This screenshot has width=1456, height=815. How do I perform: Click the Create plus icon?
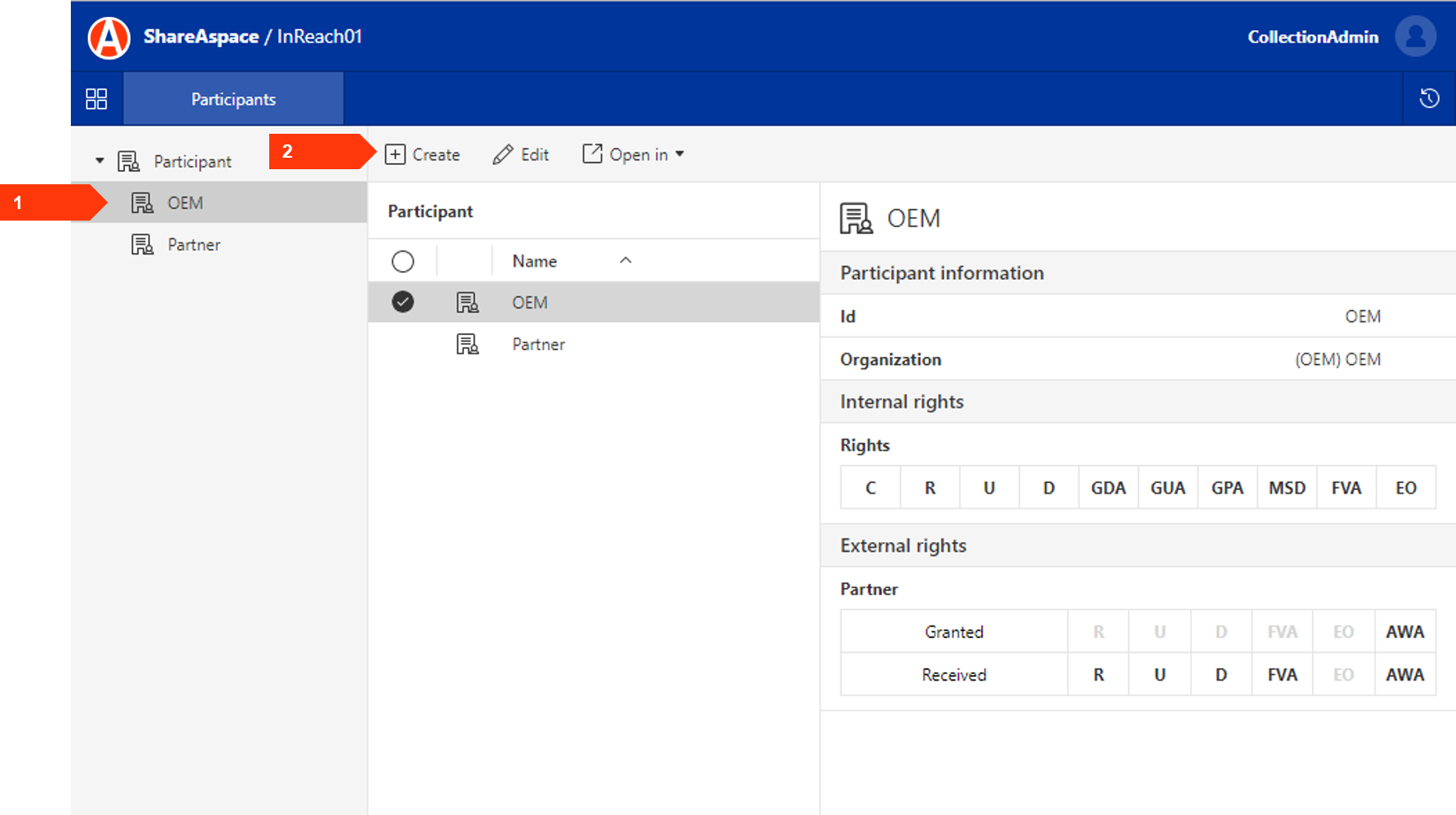pos(395,154)
